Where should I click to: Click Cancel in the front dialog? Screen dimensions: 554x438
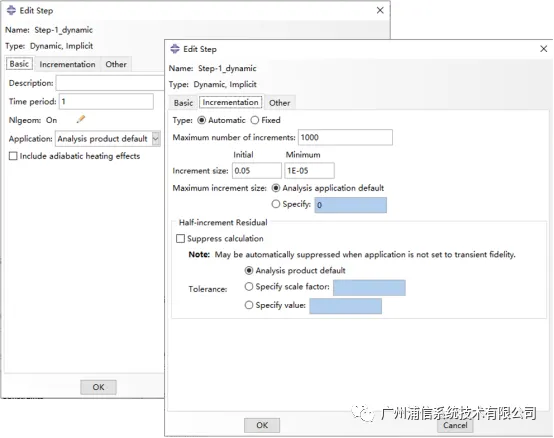[455, 425]
